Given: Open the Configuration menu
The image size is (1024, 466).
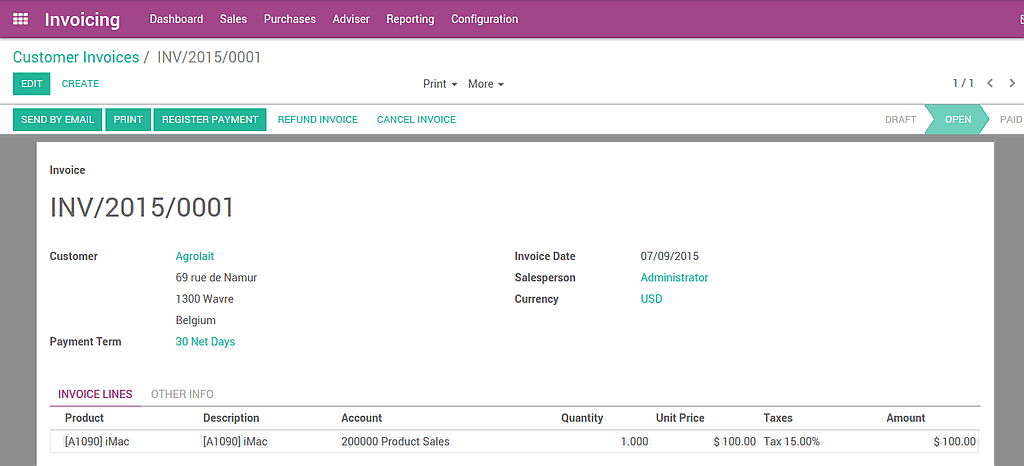Looking at the screenshot, I should pos(484,19).
